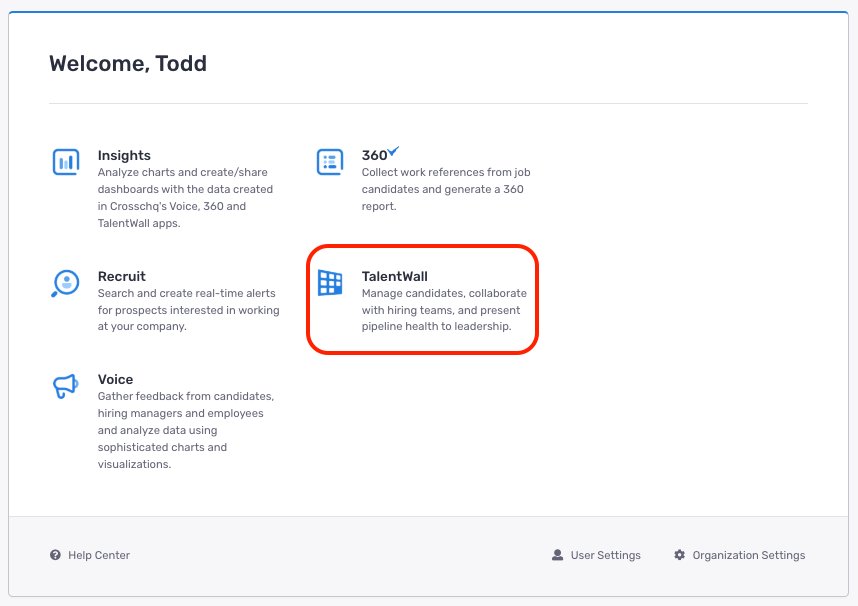Image resolution: width=858 pixels, height=606 pixels.
Task: Open User Settings
Action: 603,555
